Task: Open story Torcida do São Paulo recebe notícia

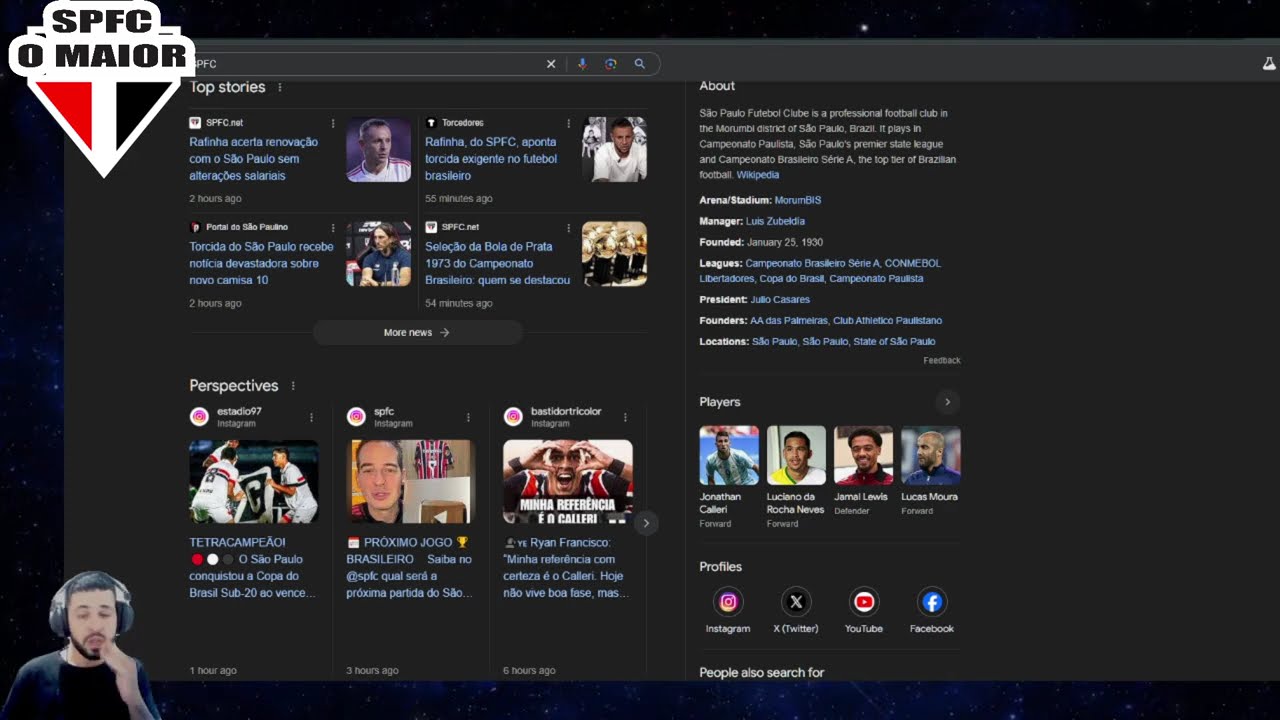Action: (261, 263)
